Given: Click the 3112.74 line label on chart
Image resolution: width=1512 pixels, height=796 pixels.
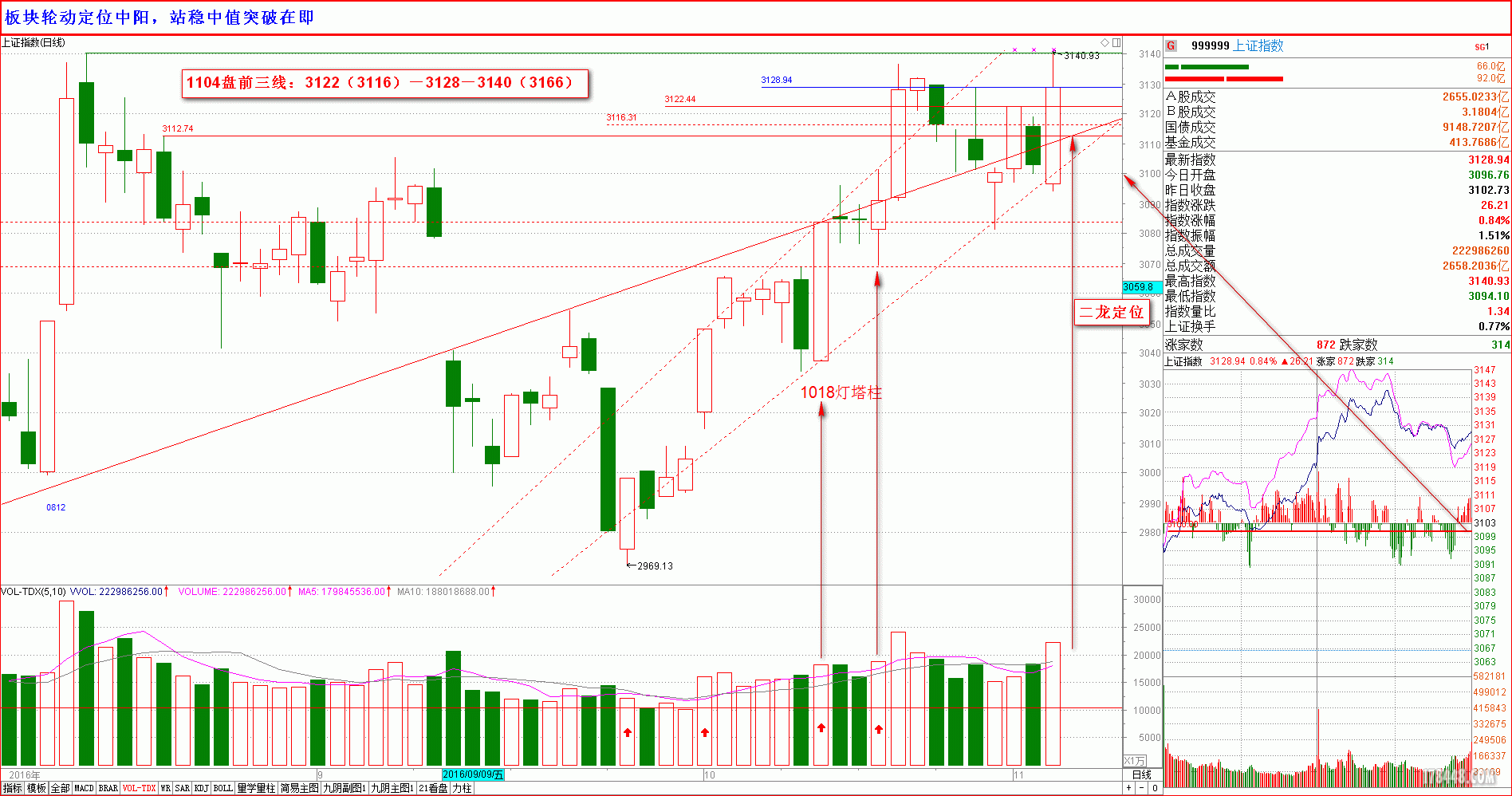Looking at the screenshot, I should 177,128.
